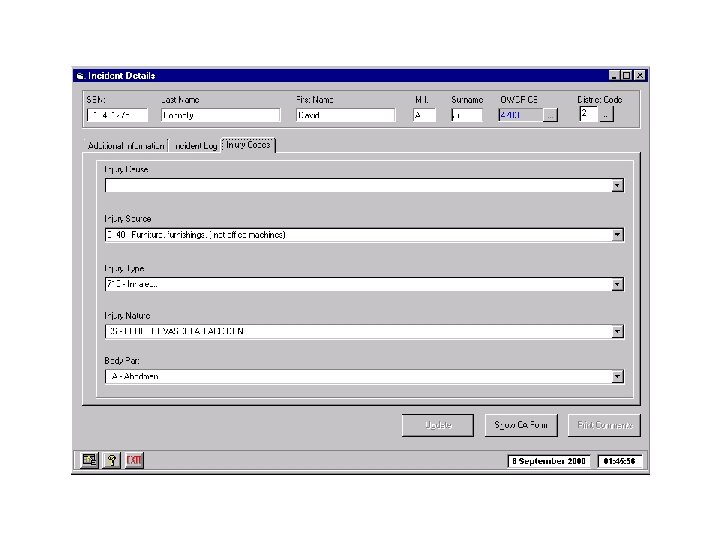The width and height of the screenshot is (720, 540).
Task: Click the Print Comments button
Action: pos(604,425)
